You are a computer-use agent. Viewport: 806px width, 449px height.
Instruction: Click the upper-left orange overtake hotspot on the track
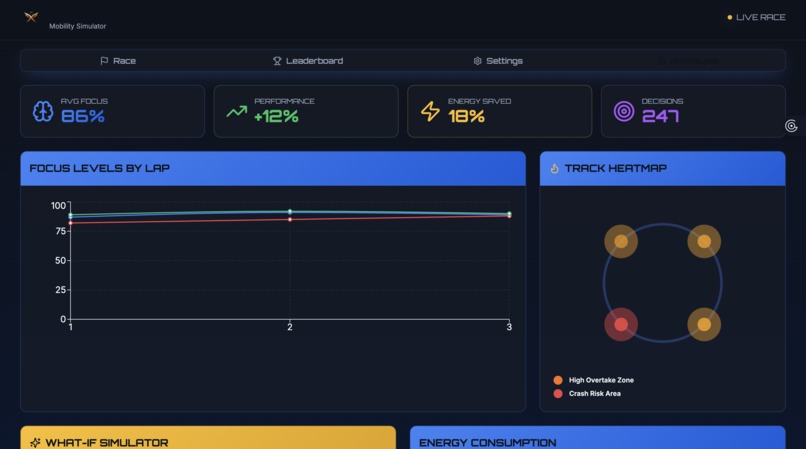click(621, 241)
